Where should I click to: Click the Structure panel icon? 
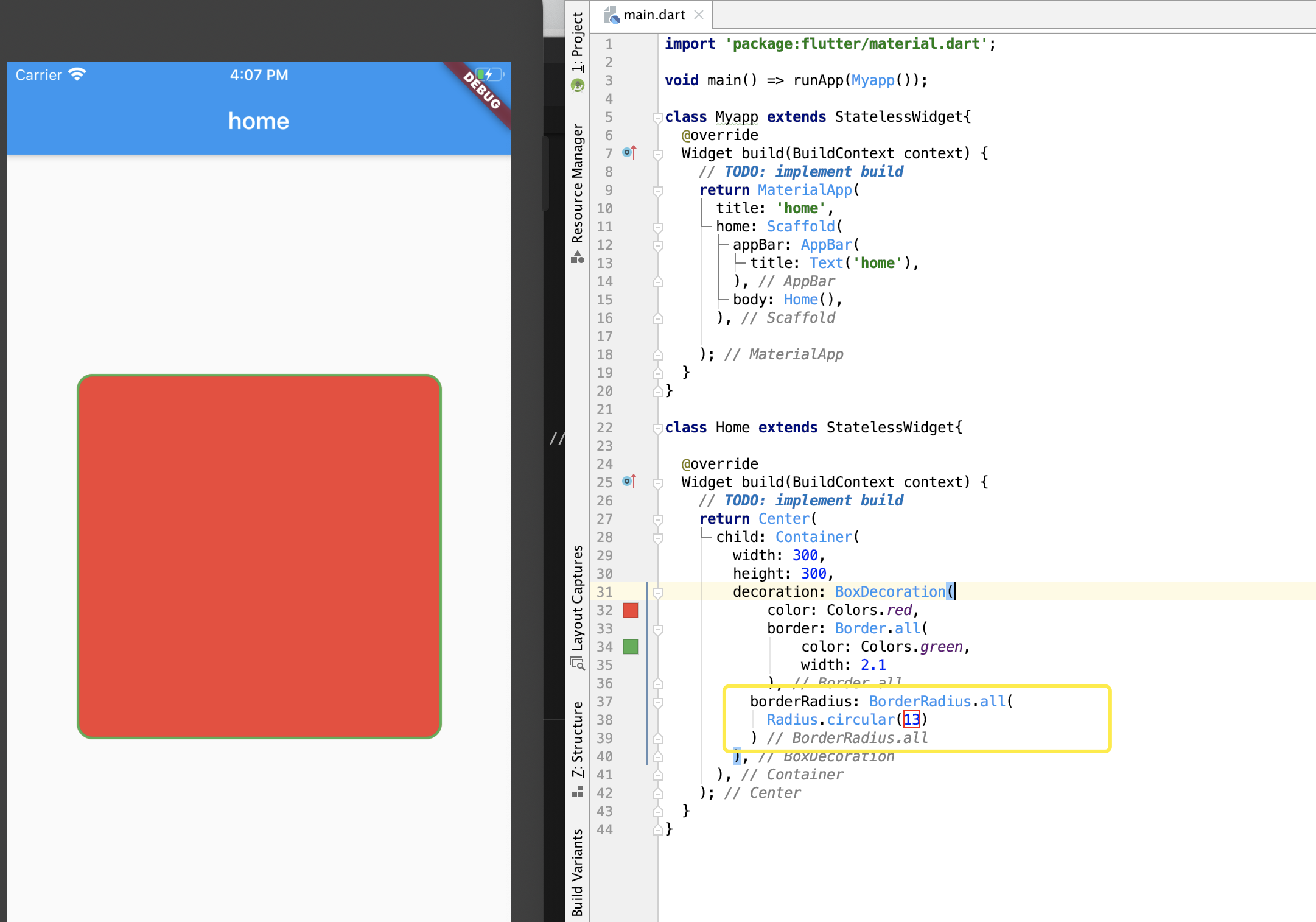pyautogui.click(x=578, y=791)
